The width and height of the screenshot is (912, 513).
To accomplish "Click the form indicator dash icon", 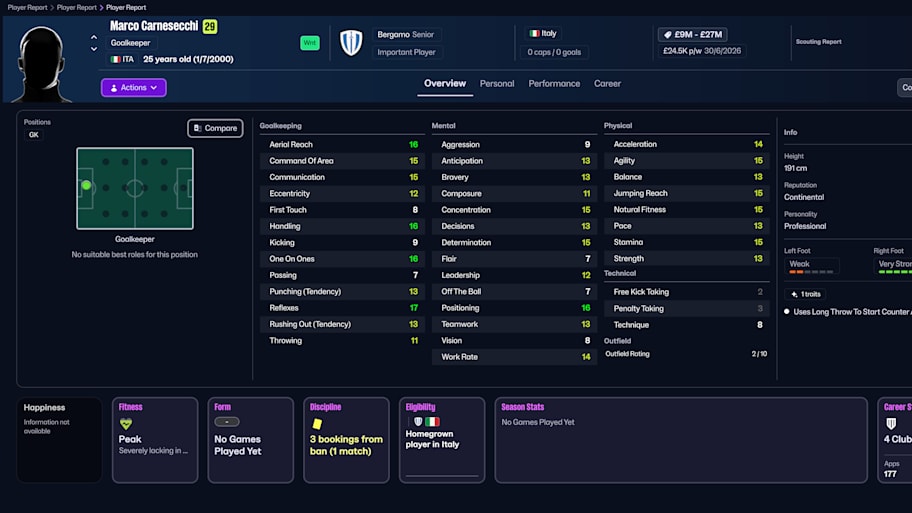I will (x=226, y=422).
